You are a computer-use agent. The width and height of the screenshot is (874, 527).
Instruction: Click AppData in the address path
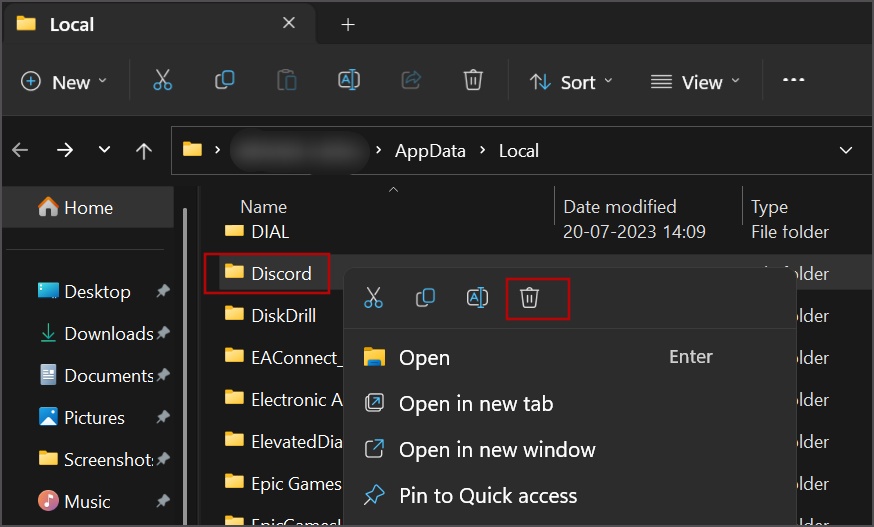430,151
